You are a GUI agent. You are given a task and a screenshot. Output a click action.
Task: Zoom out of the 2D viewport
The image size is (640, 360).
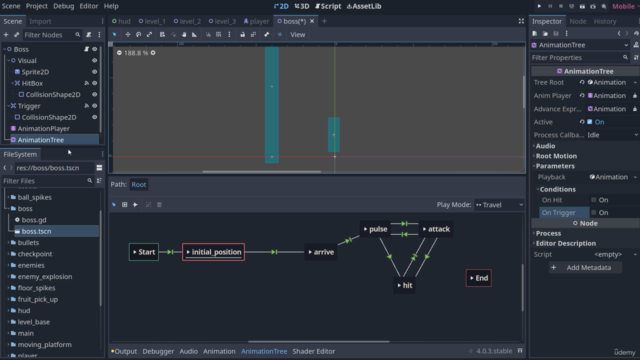pos(119,53)
